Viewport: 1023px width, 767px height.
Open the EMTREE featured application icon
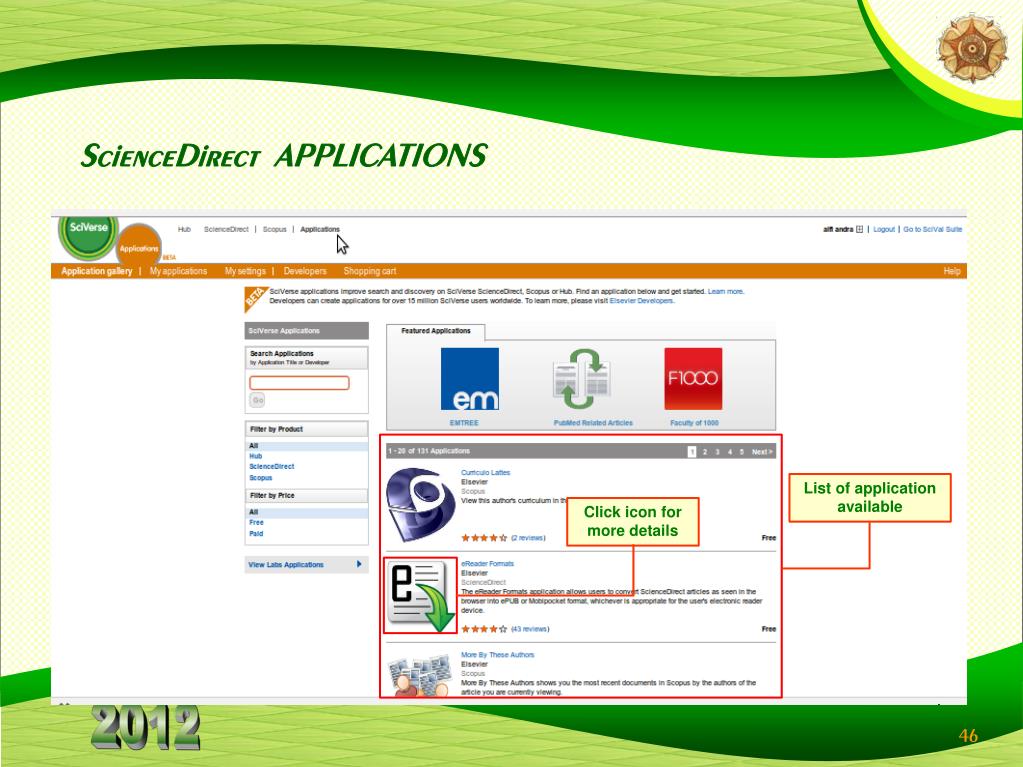(470, 379)
